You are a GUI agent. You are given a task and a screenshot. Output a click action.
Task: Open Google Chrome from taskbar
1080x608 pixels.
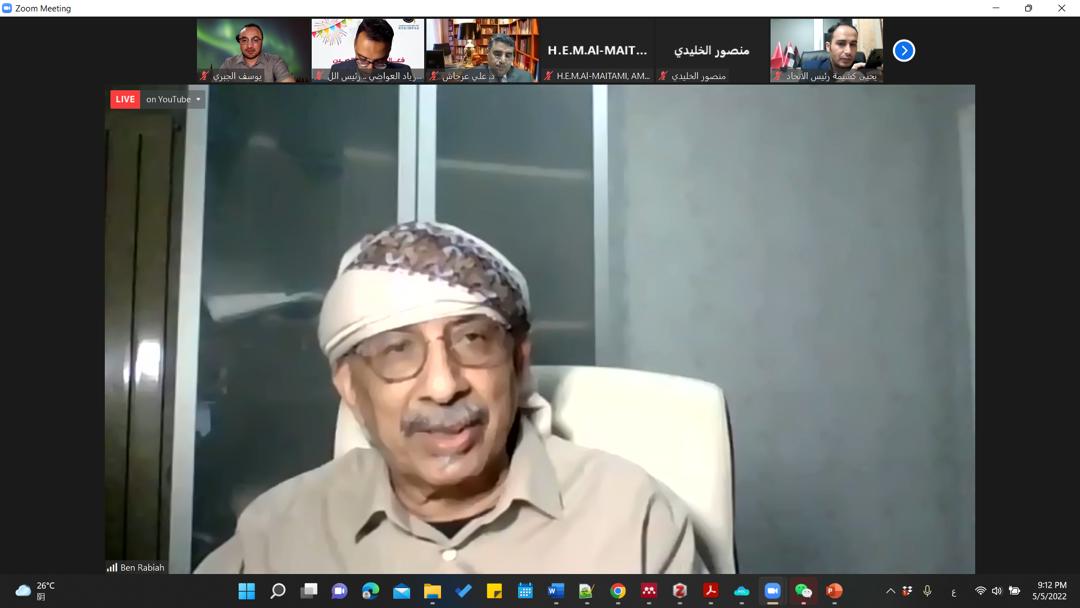point(618,591)
